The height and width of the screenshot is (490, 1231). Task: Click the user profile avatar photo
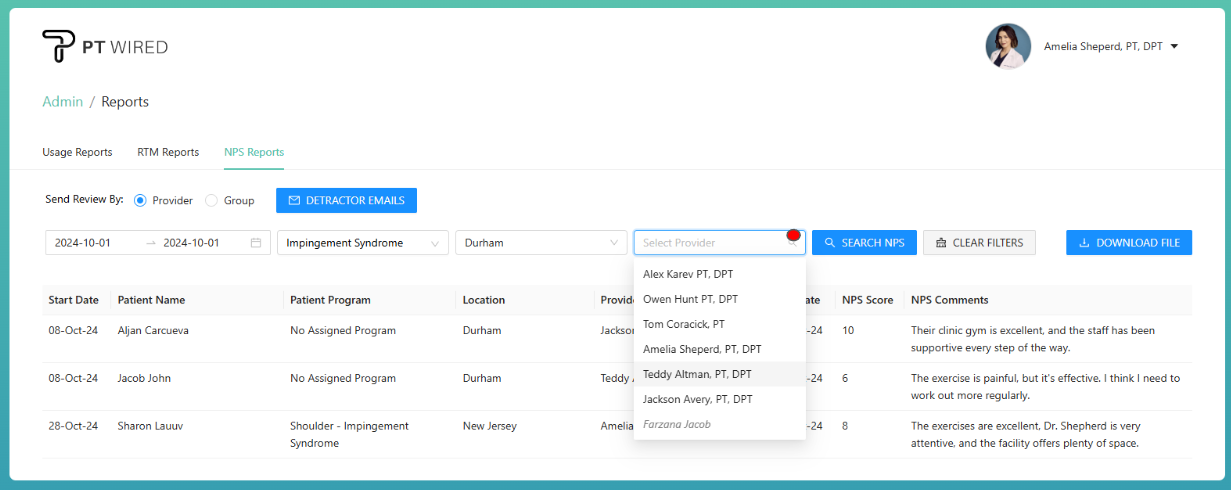pyautogui.click(x=1008, y=46)
